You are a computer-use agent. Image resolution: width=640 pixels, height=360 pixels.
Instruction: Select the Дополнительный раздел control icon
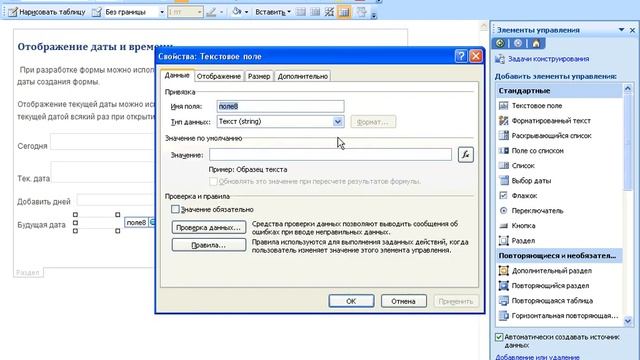[504, 271]
